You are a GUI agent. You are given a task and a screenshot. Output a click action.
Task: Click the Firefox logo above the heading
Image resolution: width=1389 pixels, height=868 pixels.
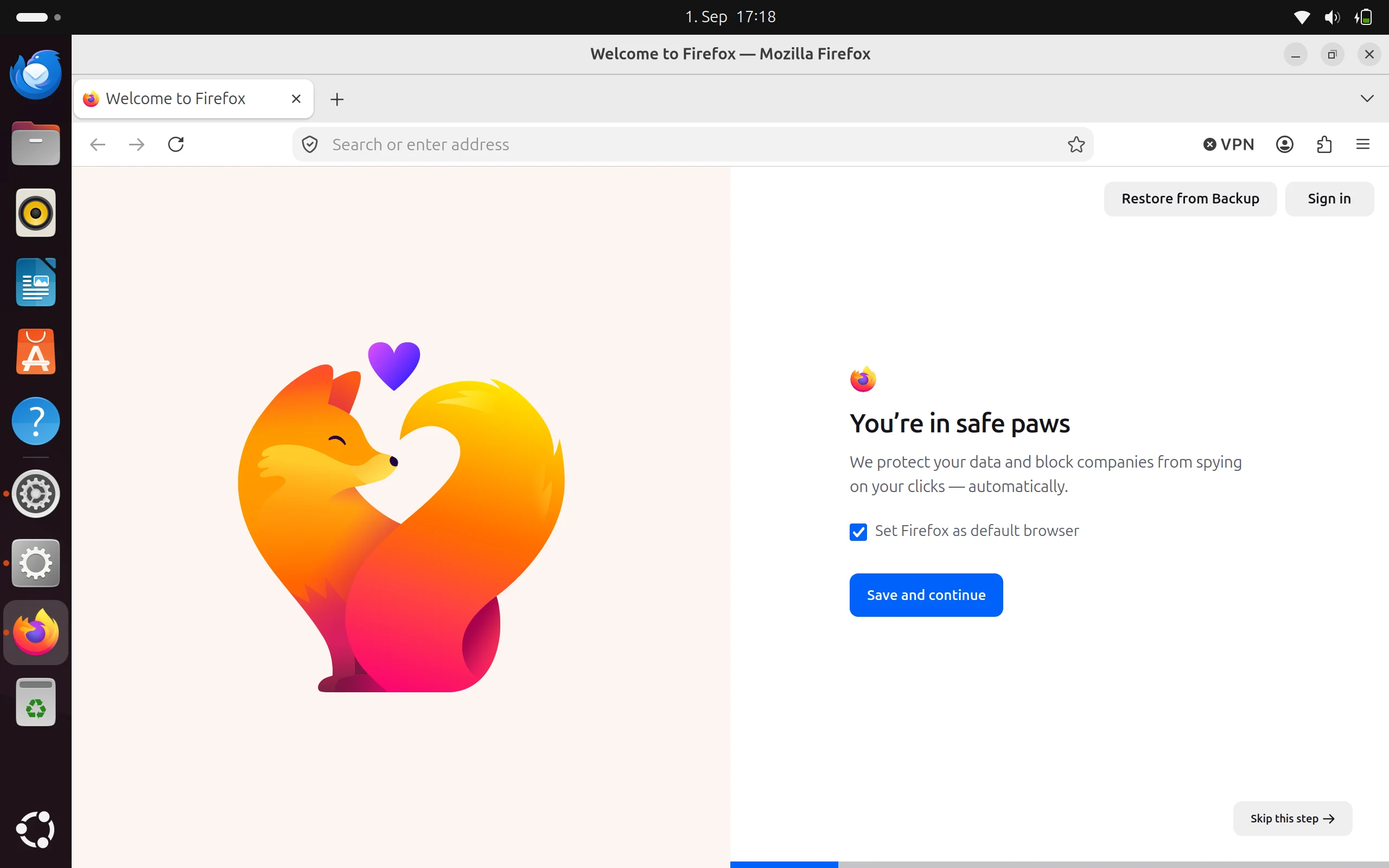tap(863, 379)
